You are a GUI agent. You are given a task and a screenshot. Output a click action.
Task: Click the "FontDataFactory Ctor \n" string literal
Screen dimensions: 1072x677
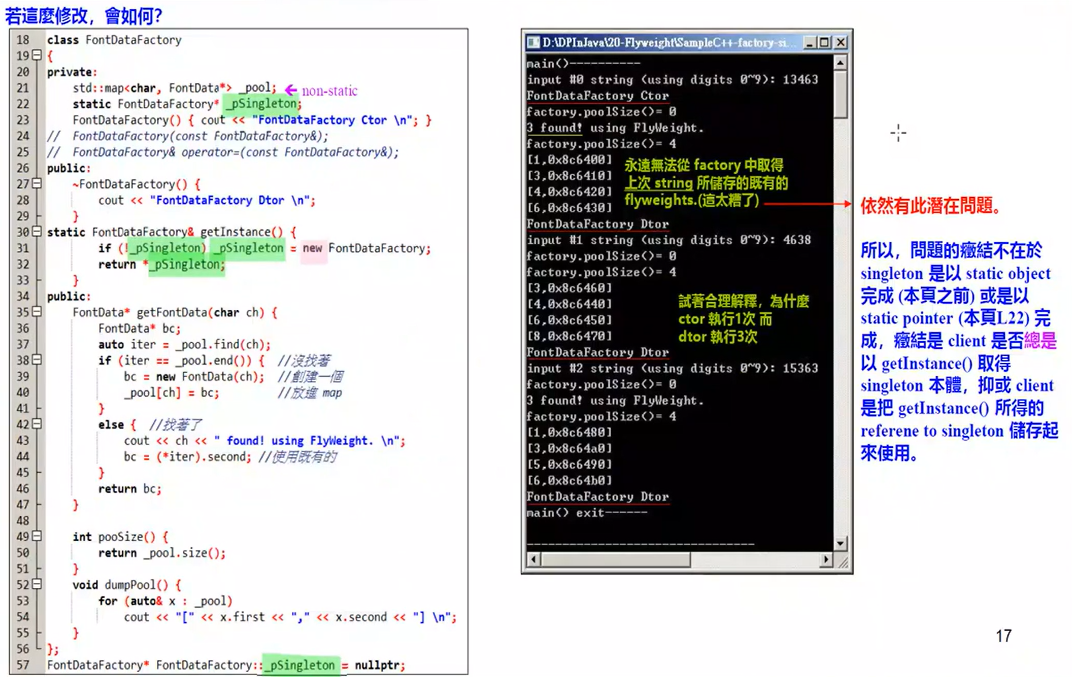333,120
